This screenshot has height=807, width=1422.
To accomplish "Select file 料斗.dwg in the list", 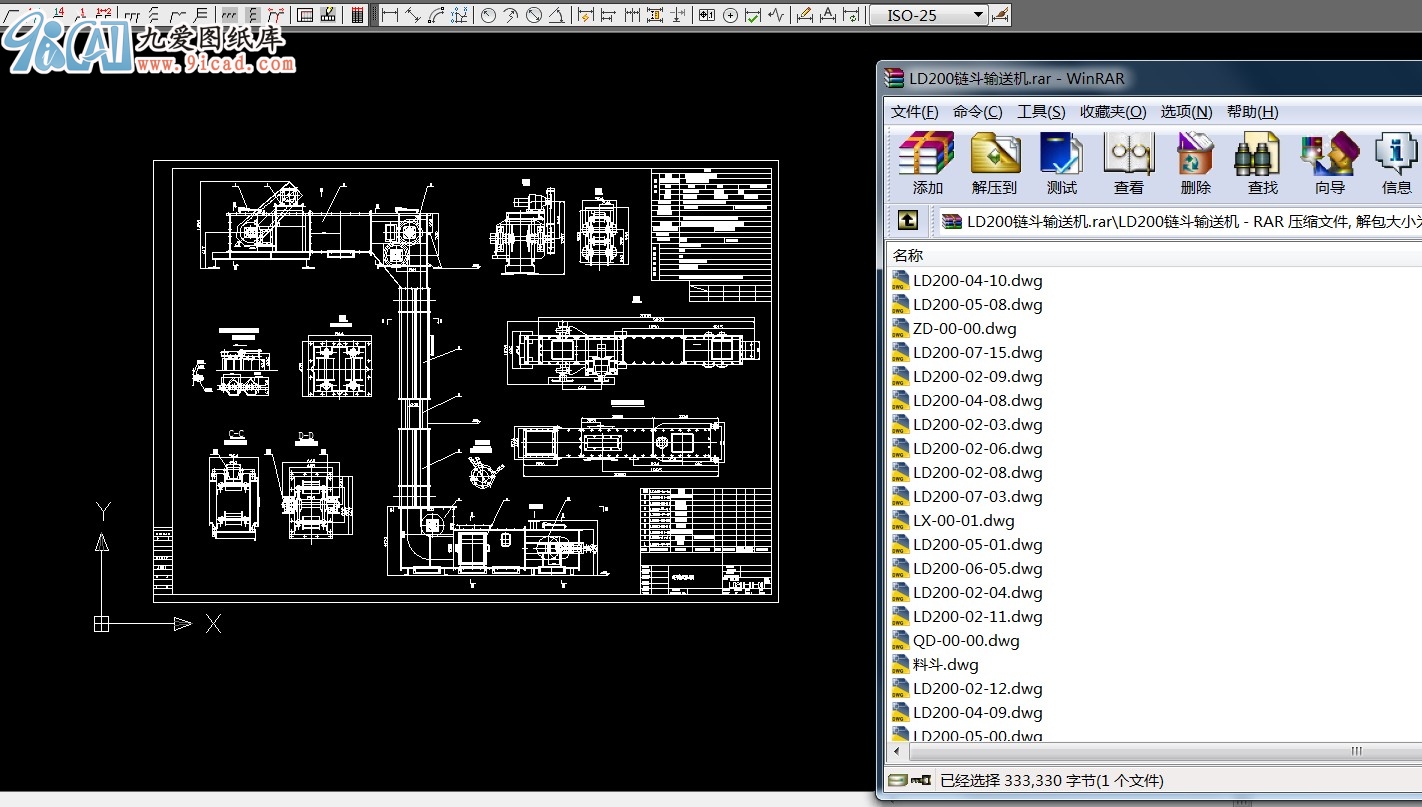I will tap(935, 664).
